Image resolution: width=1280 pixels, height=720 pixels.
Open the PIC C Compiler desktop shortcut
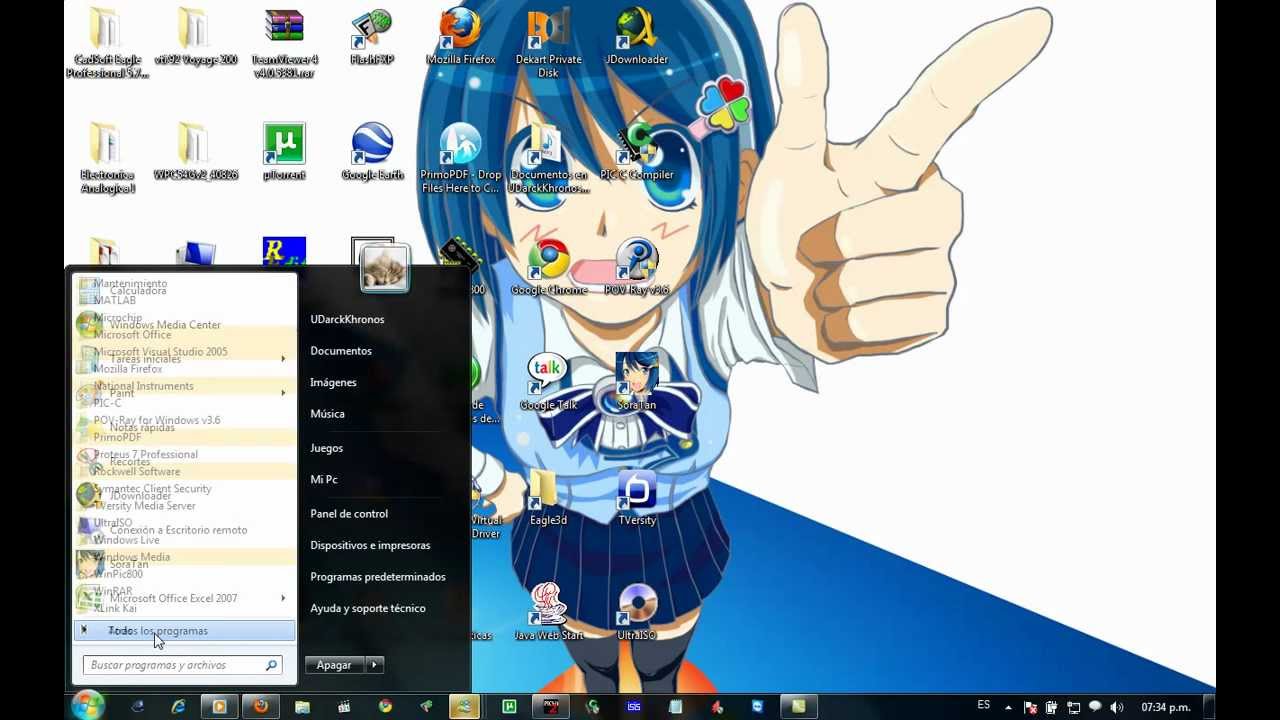636,152
